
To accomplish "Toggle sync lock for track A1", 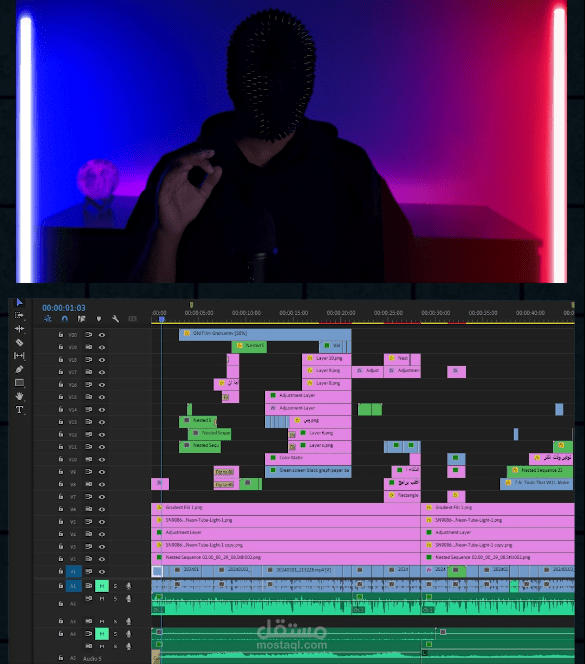I will [89, 586].
